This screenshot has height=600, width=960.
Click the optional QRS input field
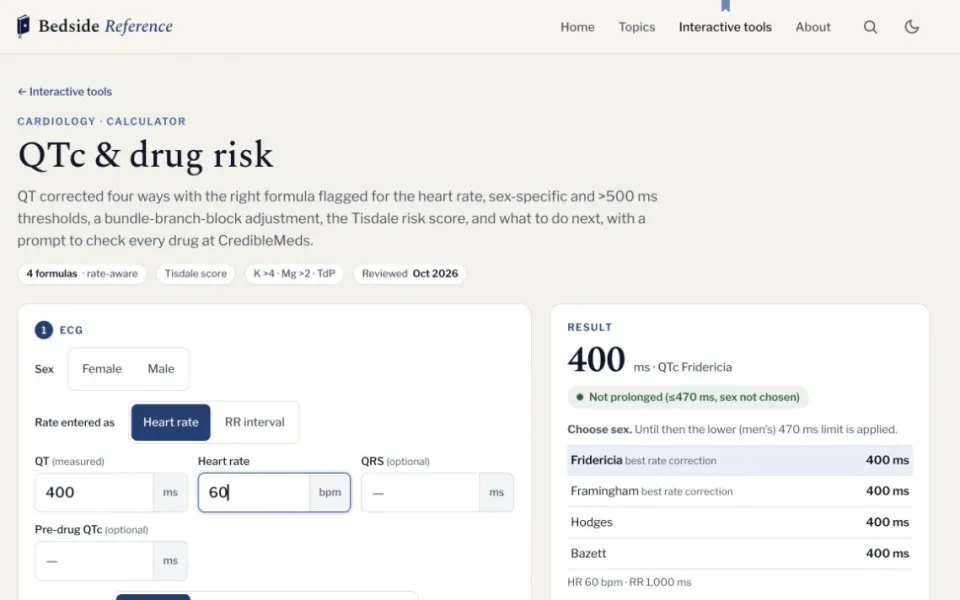(421, 492)
